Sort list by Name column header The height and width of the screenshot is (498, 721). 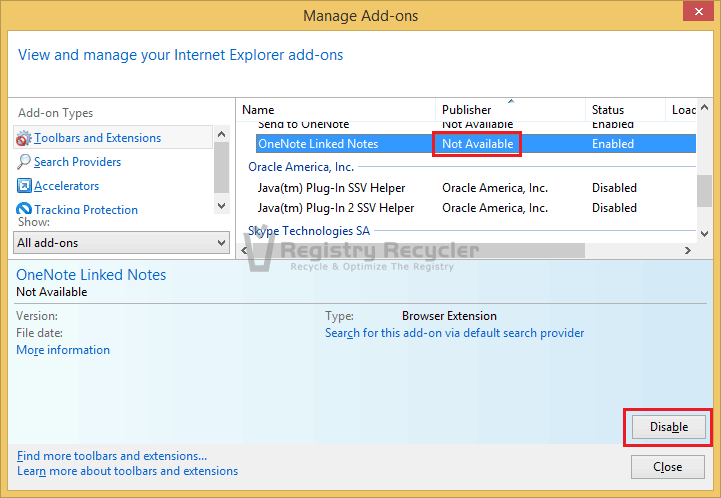click(x=336, y=110)
